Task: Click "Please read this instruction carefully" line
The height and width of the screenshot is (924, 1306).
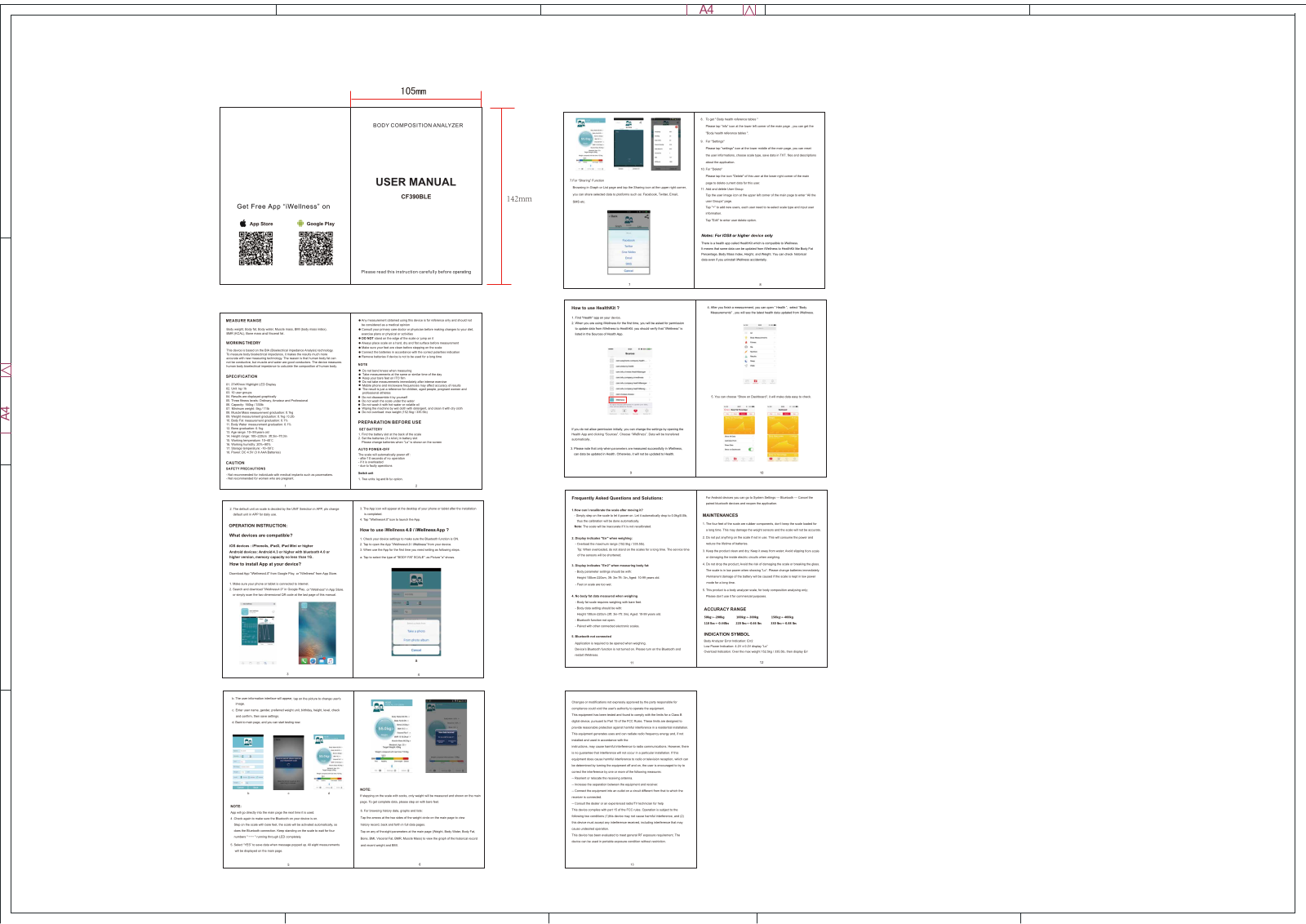Action: click(415, 272)
